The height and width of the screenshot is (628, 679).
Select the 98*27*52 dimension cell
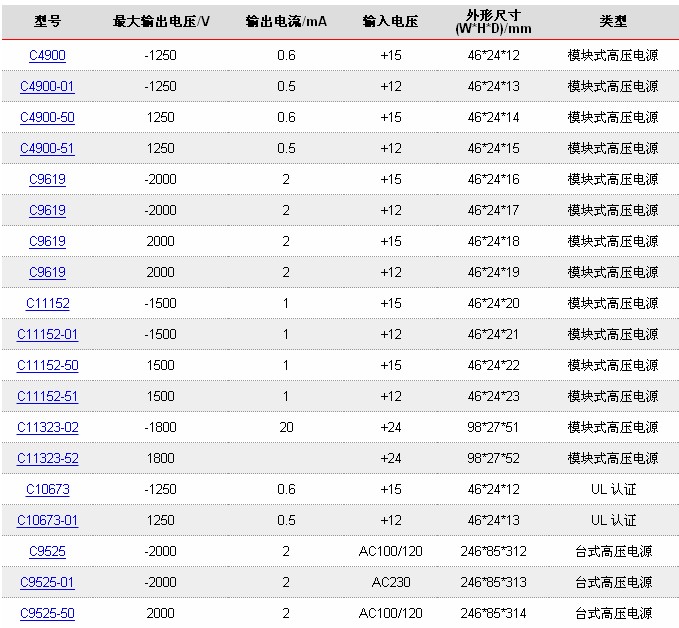pyautogui.click(x=493, y=458)
